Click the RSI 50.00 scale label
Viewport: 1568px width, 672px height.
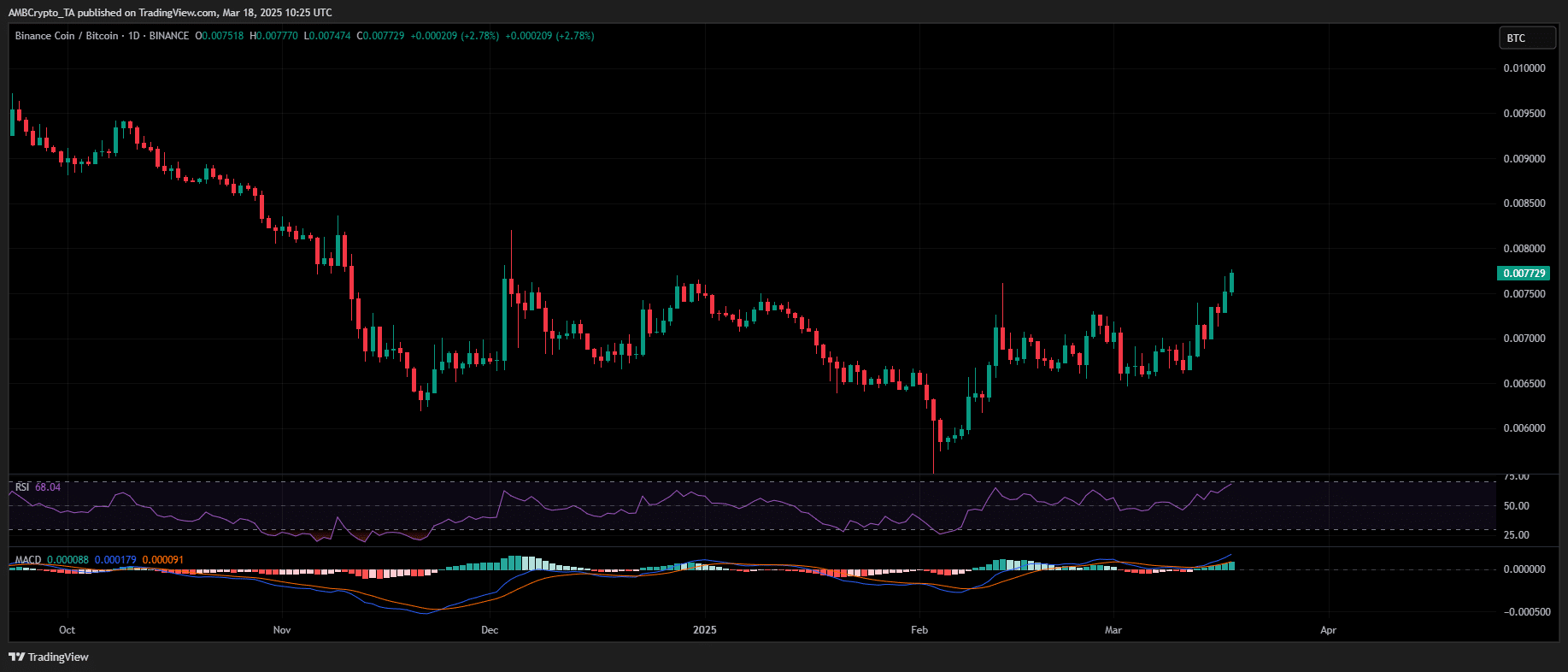click(x=1517, y=506)
